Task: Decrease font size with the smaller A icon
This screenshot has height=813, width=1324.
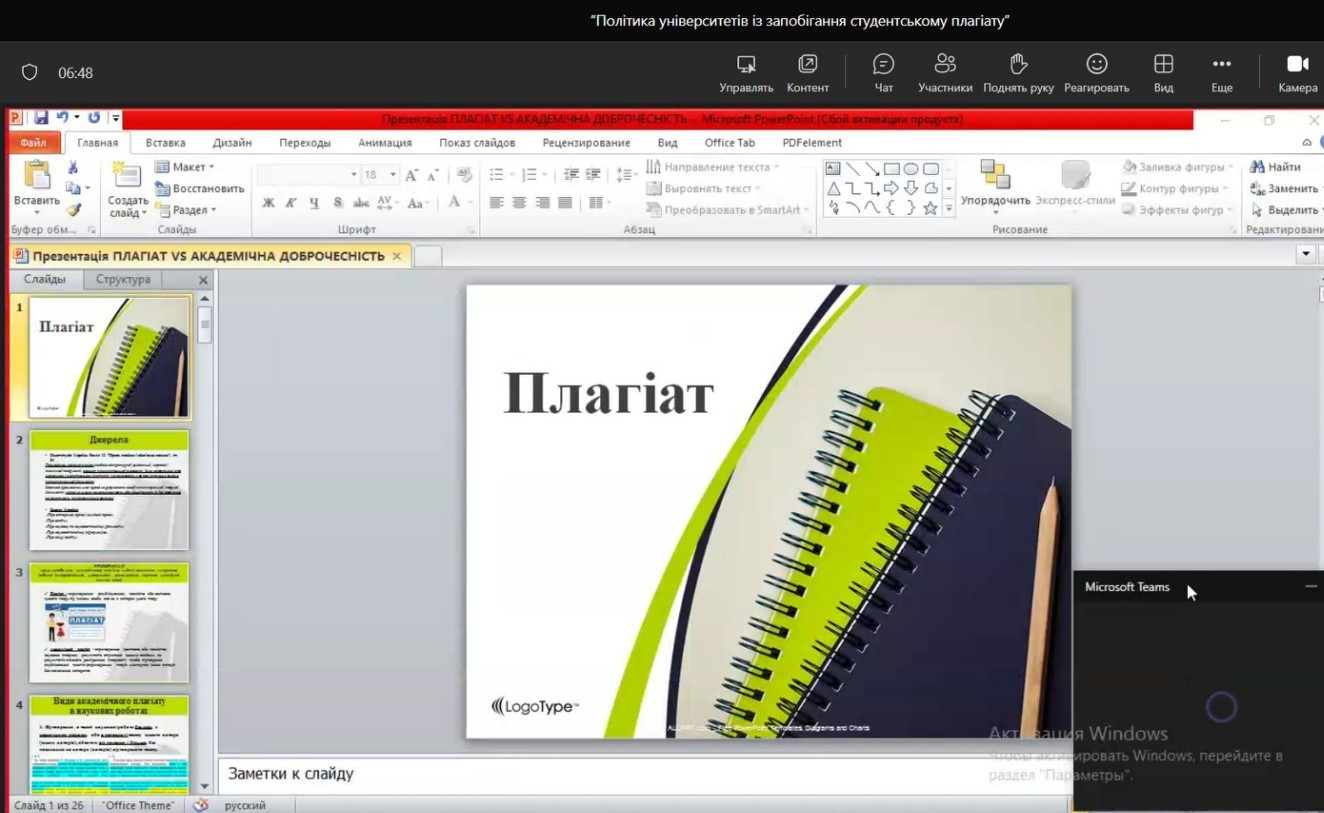Action: click(x=433, y=175)
